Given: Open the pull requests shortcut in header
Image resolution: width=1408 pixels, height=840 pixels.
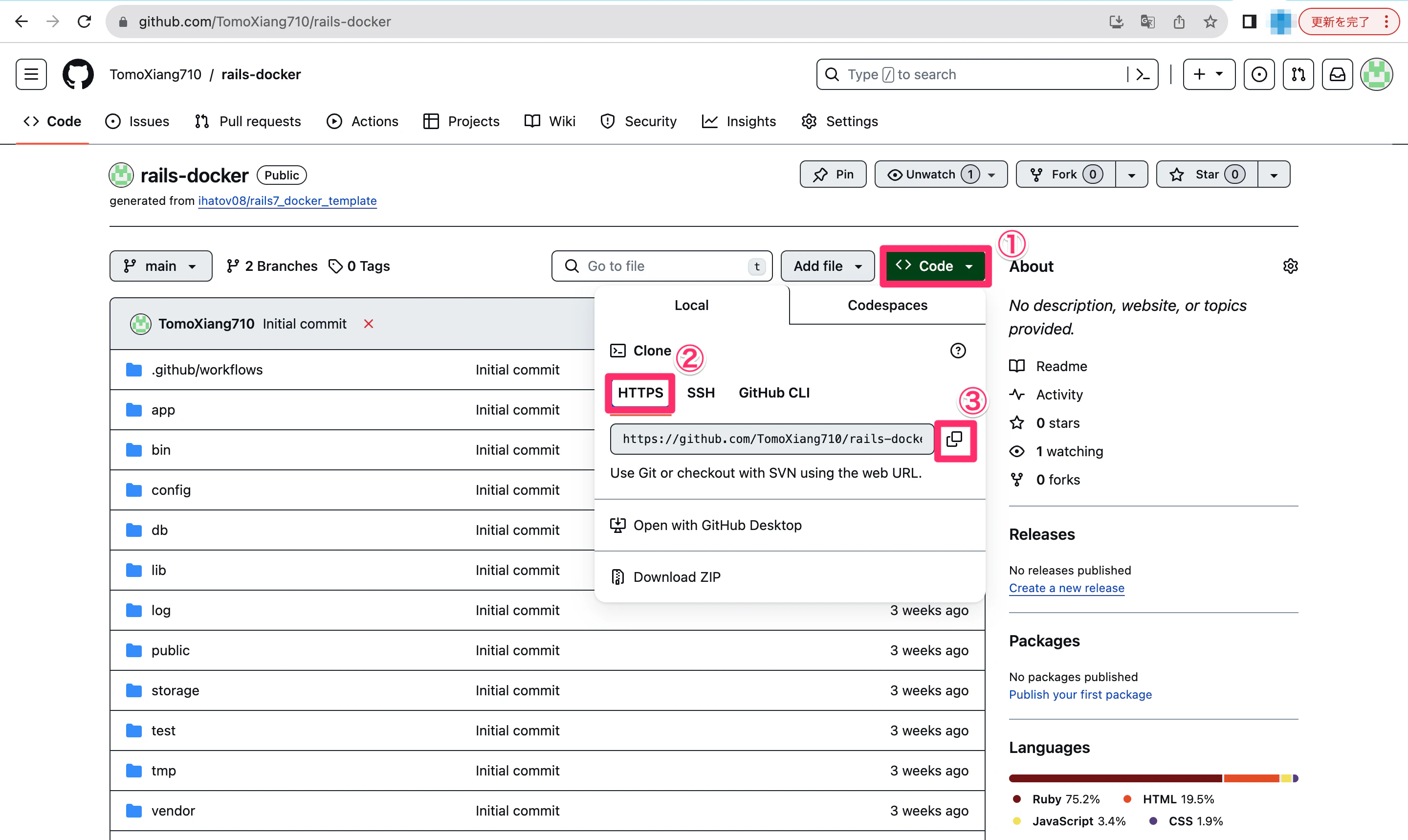Looking at the screenshot, I should pos(1298,74).
